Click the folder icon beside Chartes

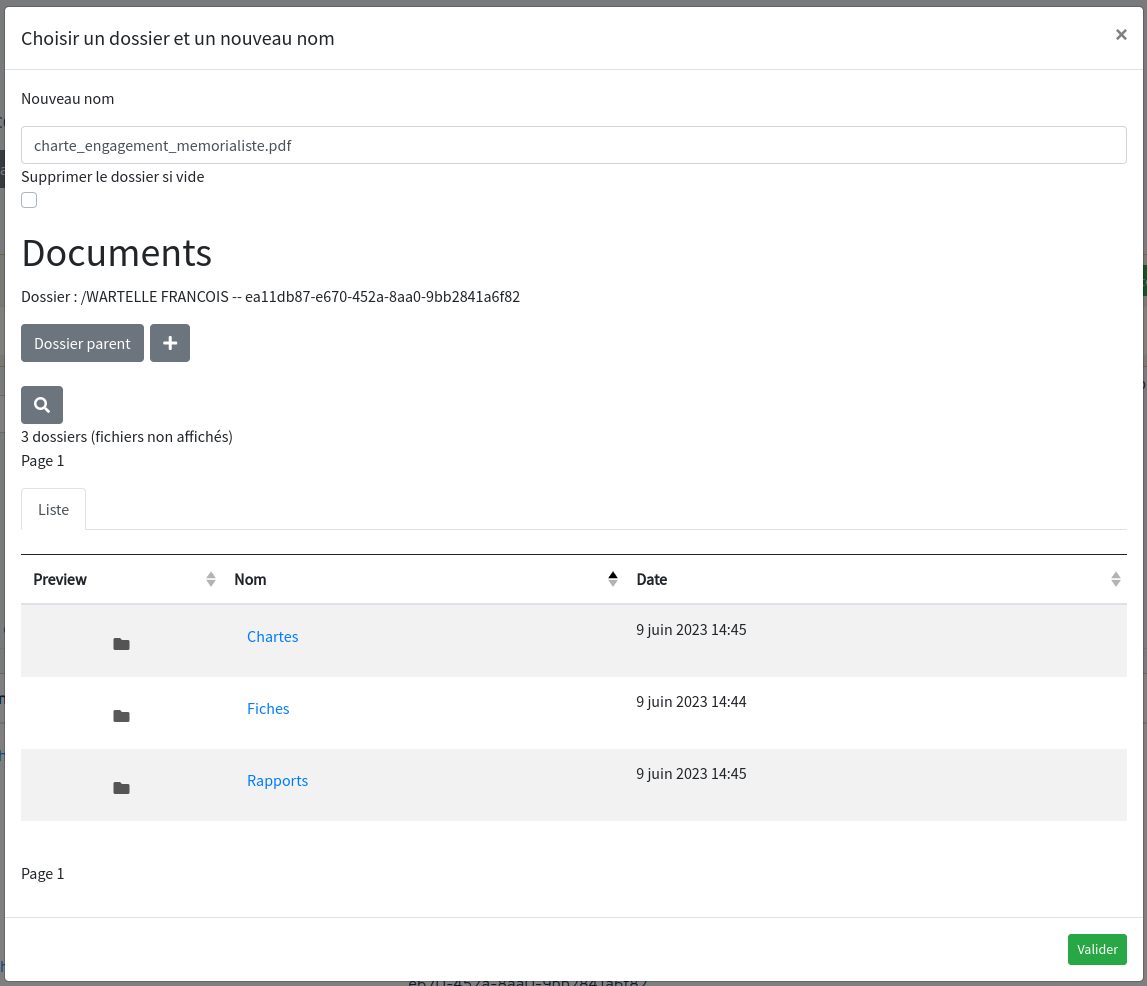pyautogui.click(x=121, y=644)
